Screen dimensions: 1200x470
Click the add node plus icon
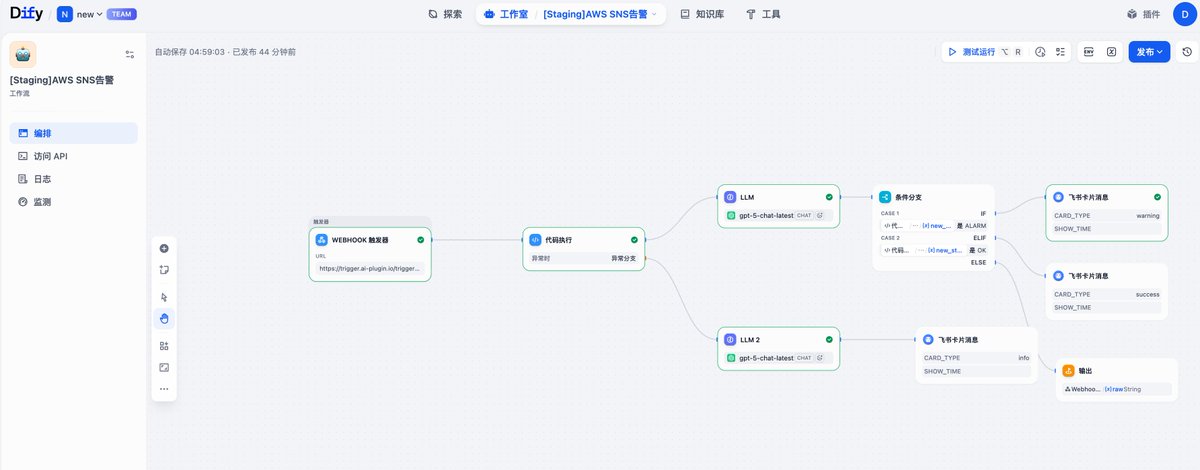pos(164,249)
